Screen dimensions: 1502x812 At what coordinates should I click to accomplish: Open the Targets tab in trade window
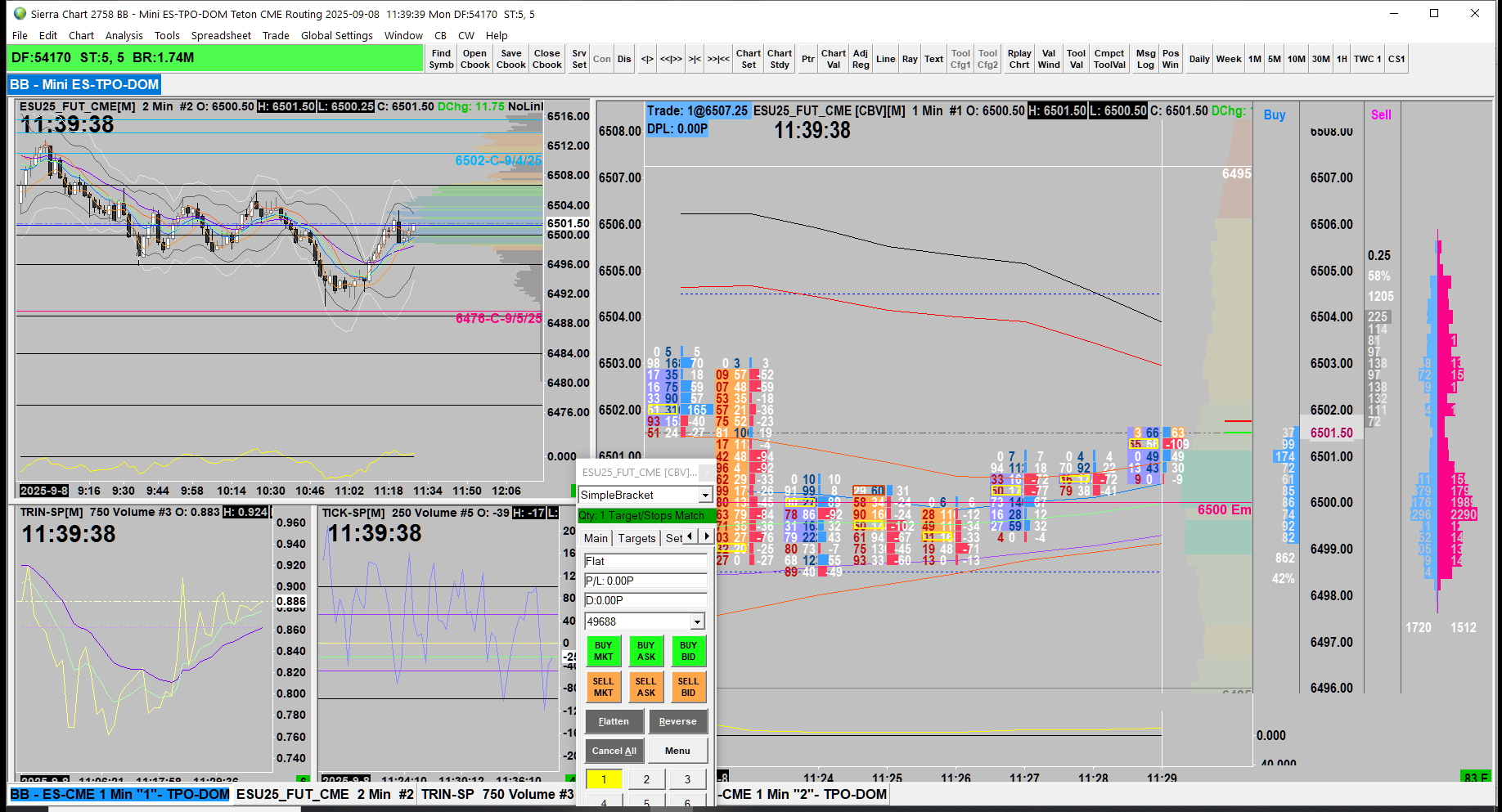636,538
